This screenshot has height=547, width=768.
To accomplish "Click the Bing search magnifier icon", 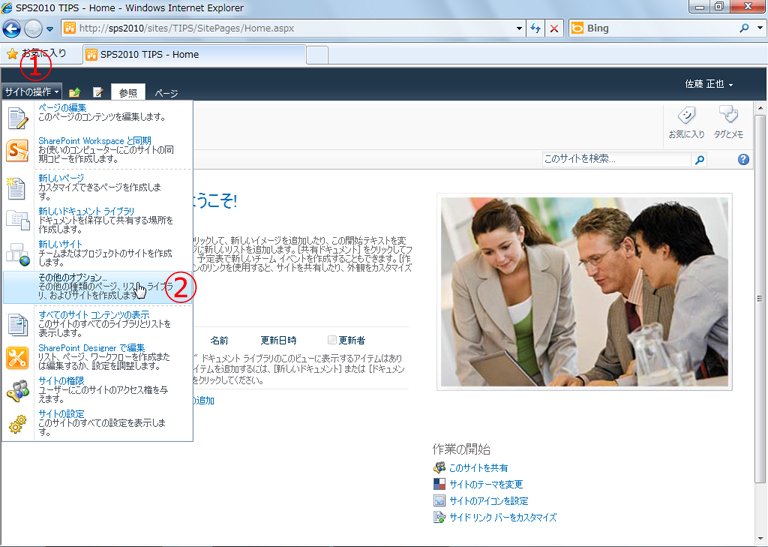I will [x=744, y=28].
